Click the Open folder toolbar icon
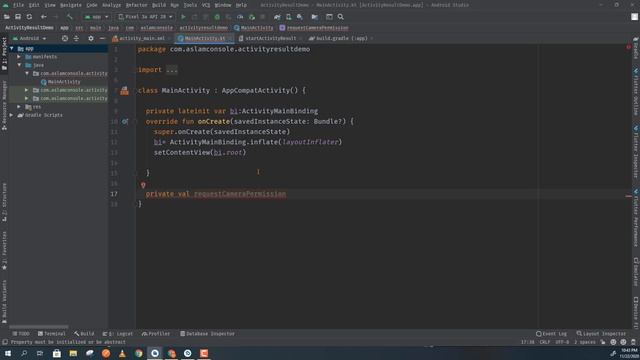Viewport: 640px width, 360px height. pyautogui.click(x=7, y=17)
